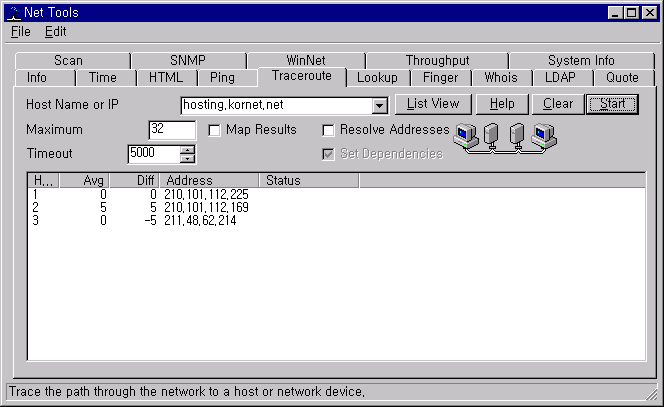Clear the traceroute results with Clear
Viewport: 664px width, 407px height.
(x=558, y=104)
